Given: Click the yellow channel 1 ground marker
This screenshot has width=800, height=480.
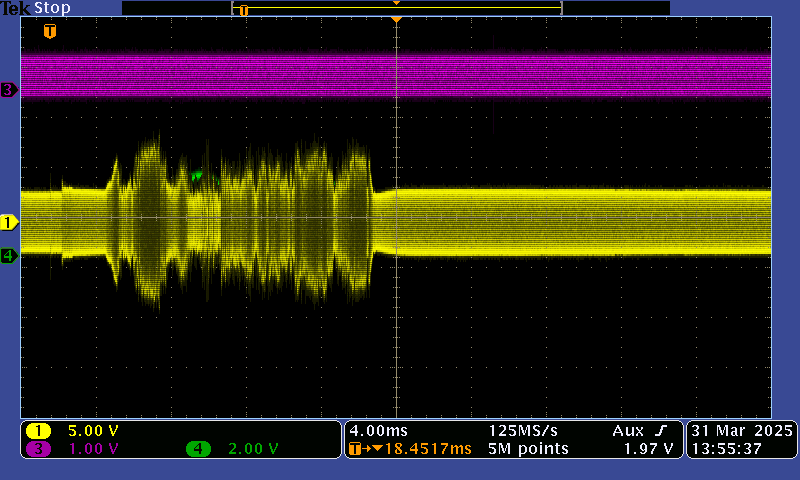Looking at the screenshot, I should [x=9, y=222].
